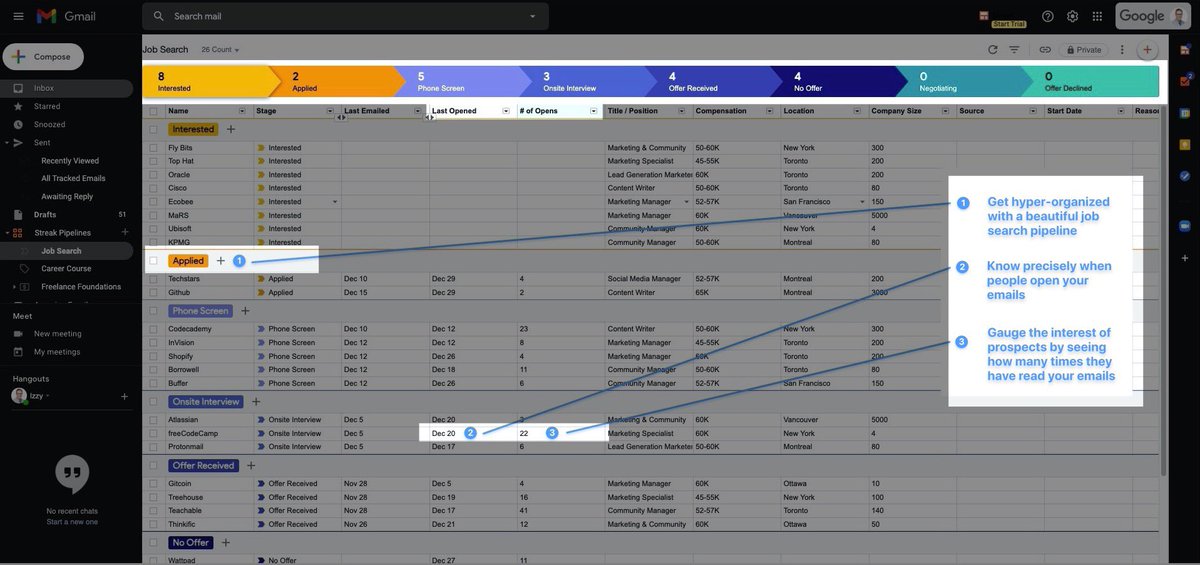Add a box to the Applied stage
Screen dimensions: 1200x565
click(221, 261)
